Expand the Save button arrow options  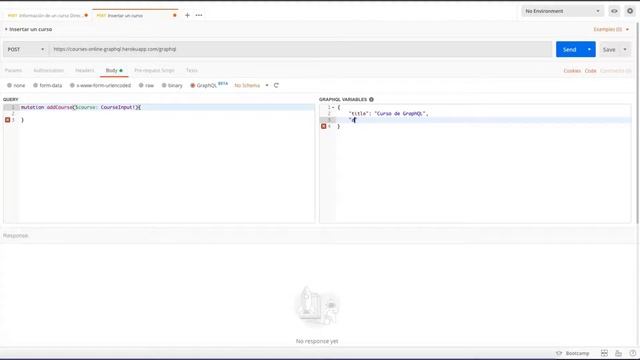tap(625, 49)
